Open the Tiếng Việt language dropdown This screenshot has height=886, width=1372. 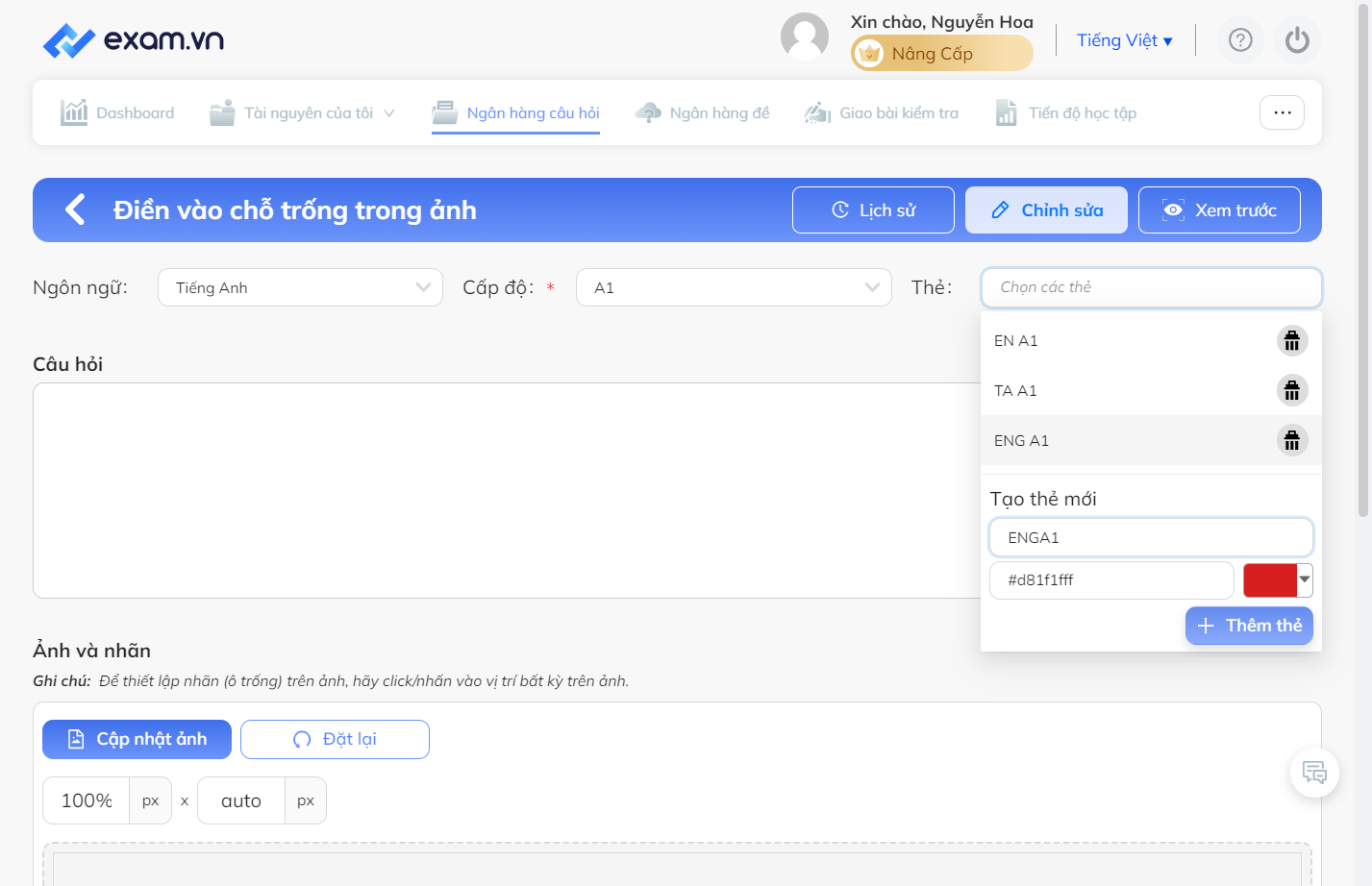point(1125,40)
